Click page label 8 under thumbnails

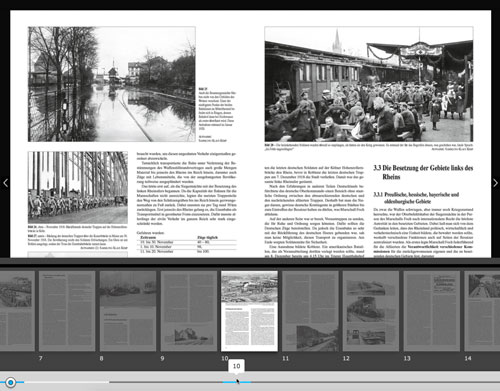point(101,358)
